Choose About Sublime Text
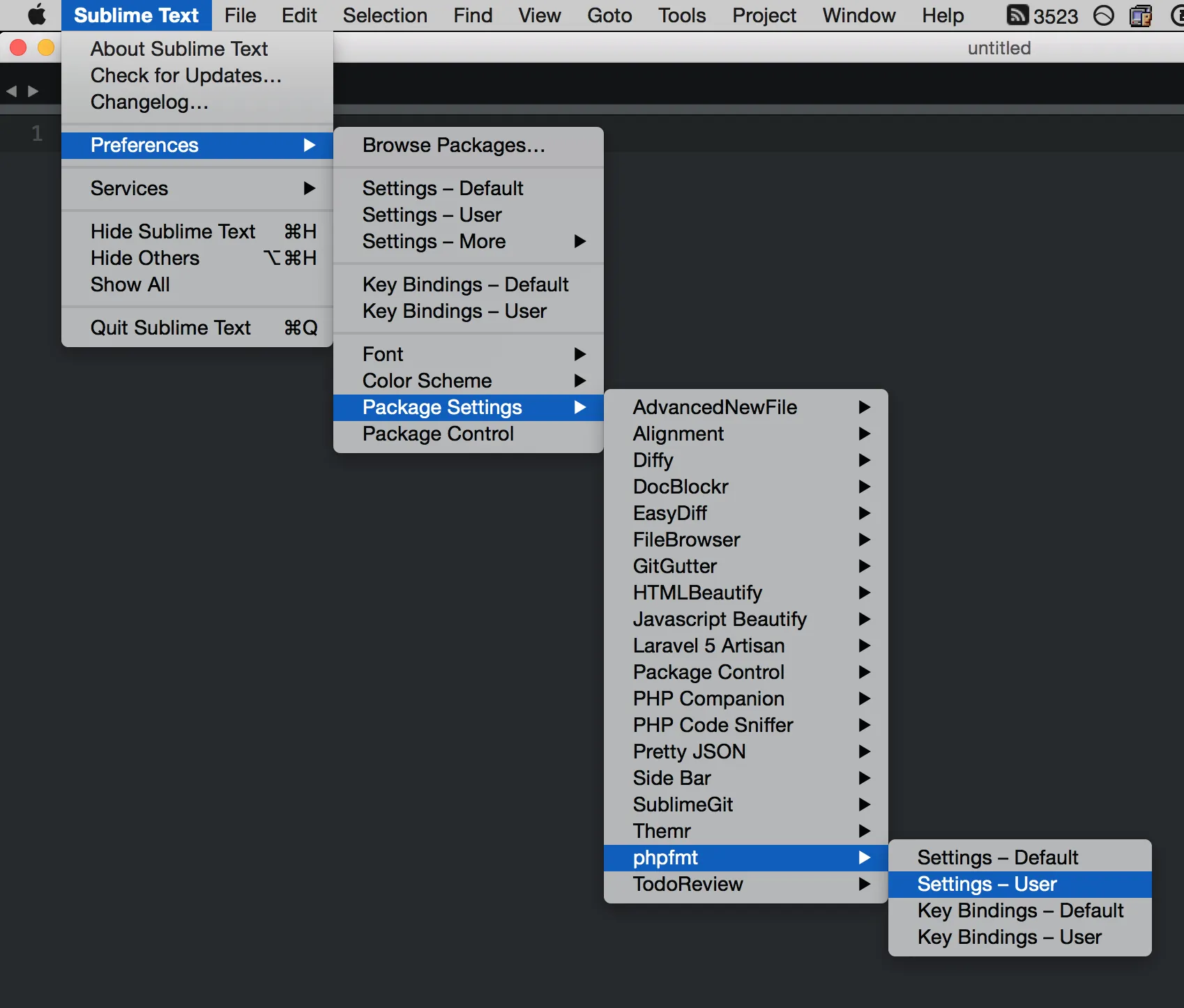 point(197,49)
